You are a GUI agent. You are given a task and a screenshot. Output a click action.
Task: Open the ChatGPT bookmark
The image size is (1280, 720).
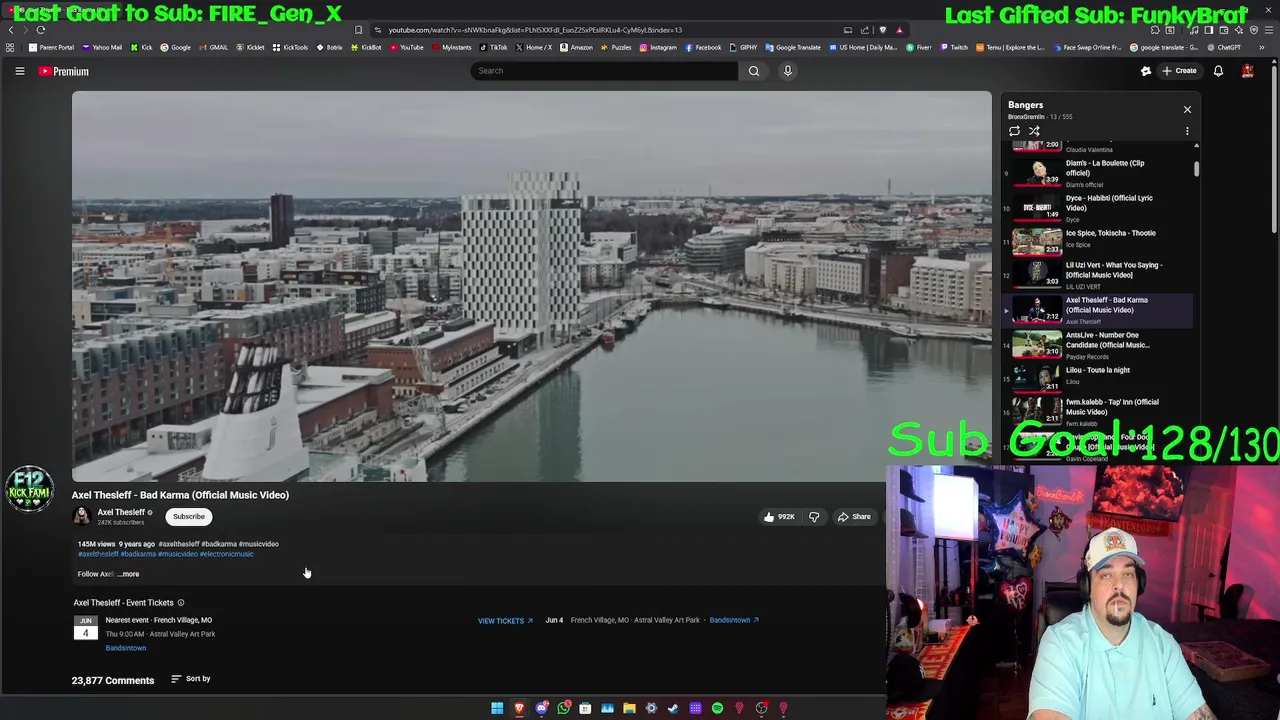tap(1224, 47)
